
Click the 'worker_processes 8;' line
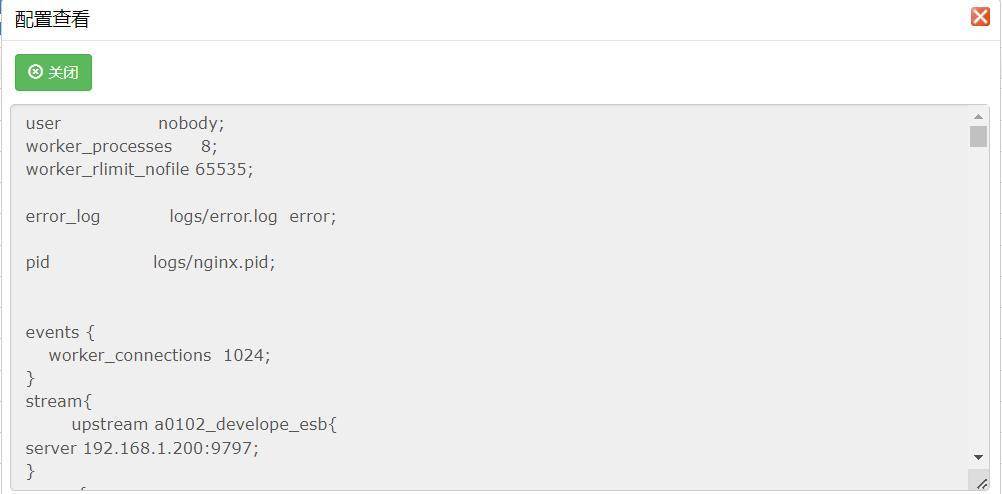[x=121, y=146]
